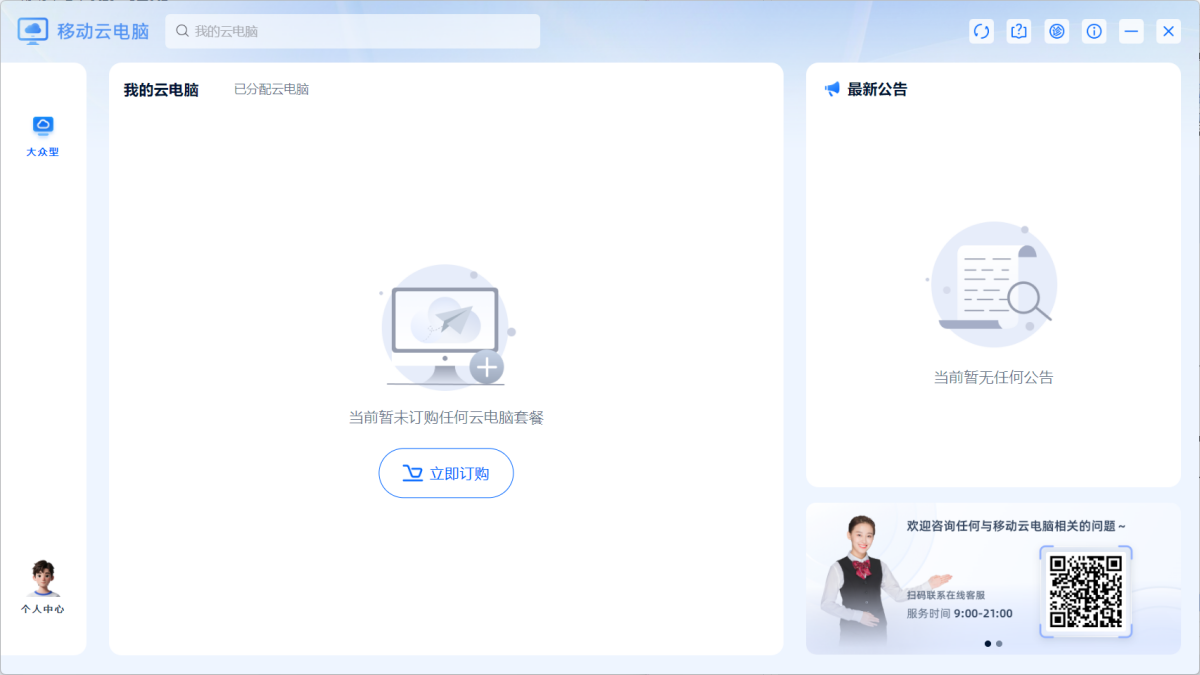
Task: Click the plus badge on the monitor illustration
Action: tap(487, 367)
